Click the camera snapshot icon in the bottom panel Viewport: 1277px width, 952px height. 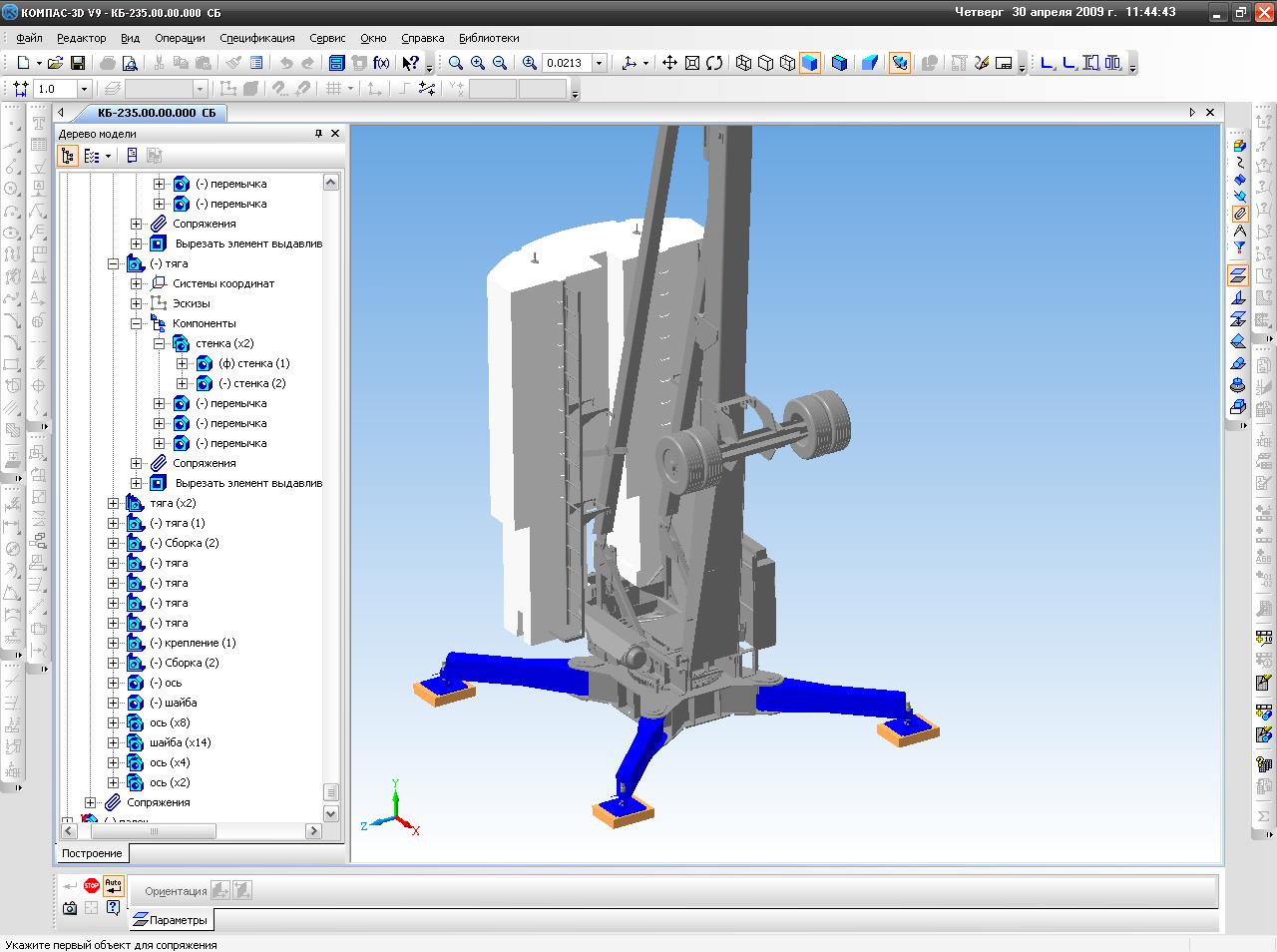[70, 907]
